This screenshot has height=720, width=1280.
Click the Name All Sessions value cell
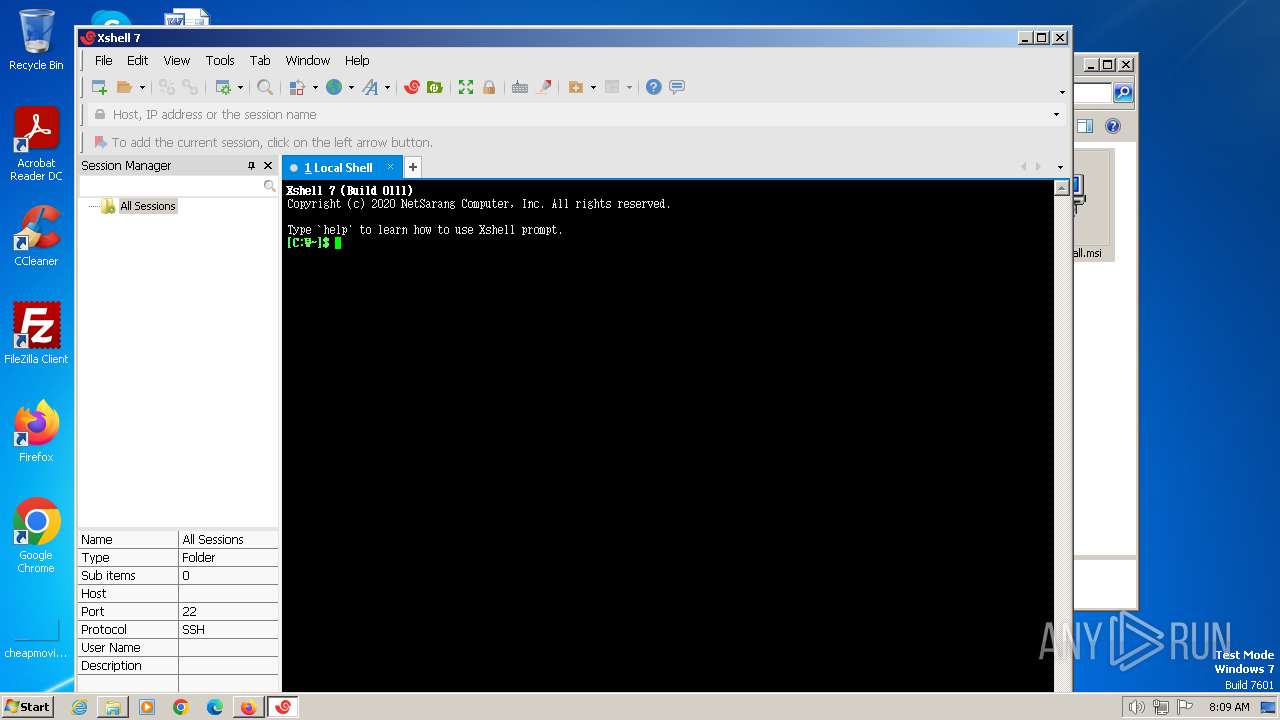[228, 540]
